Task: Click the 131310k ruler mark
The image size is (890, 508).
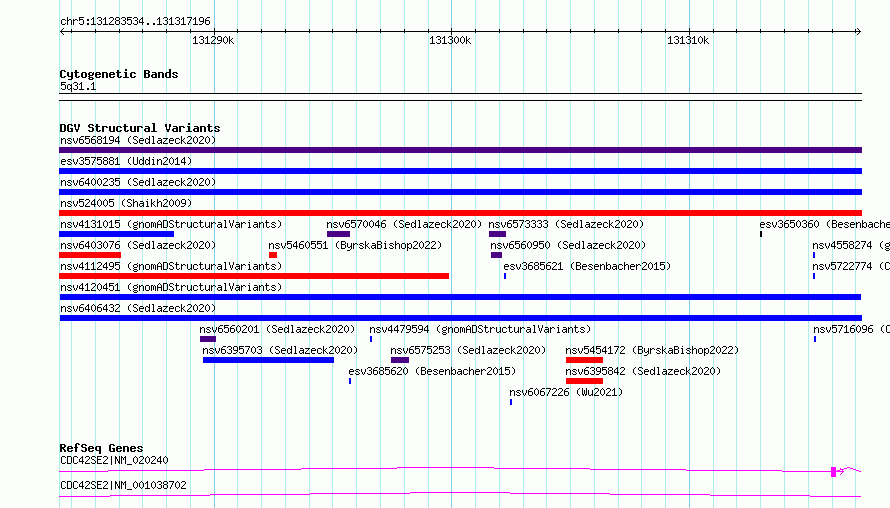Action: [688, 40]
